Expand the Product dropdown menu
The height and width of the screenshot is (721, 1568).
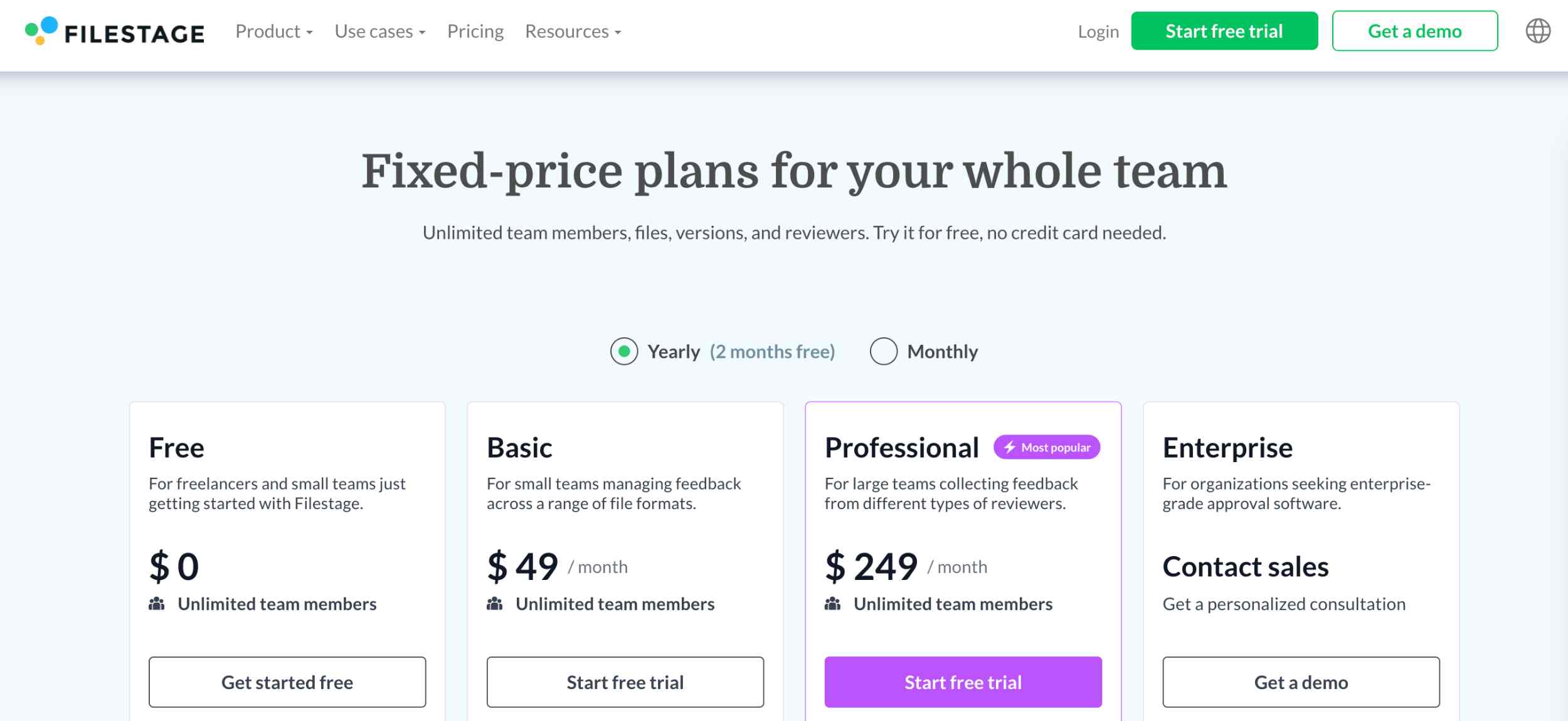click(274, 31)
